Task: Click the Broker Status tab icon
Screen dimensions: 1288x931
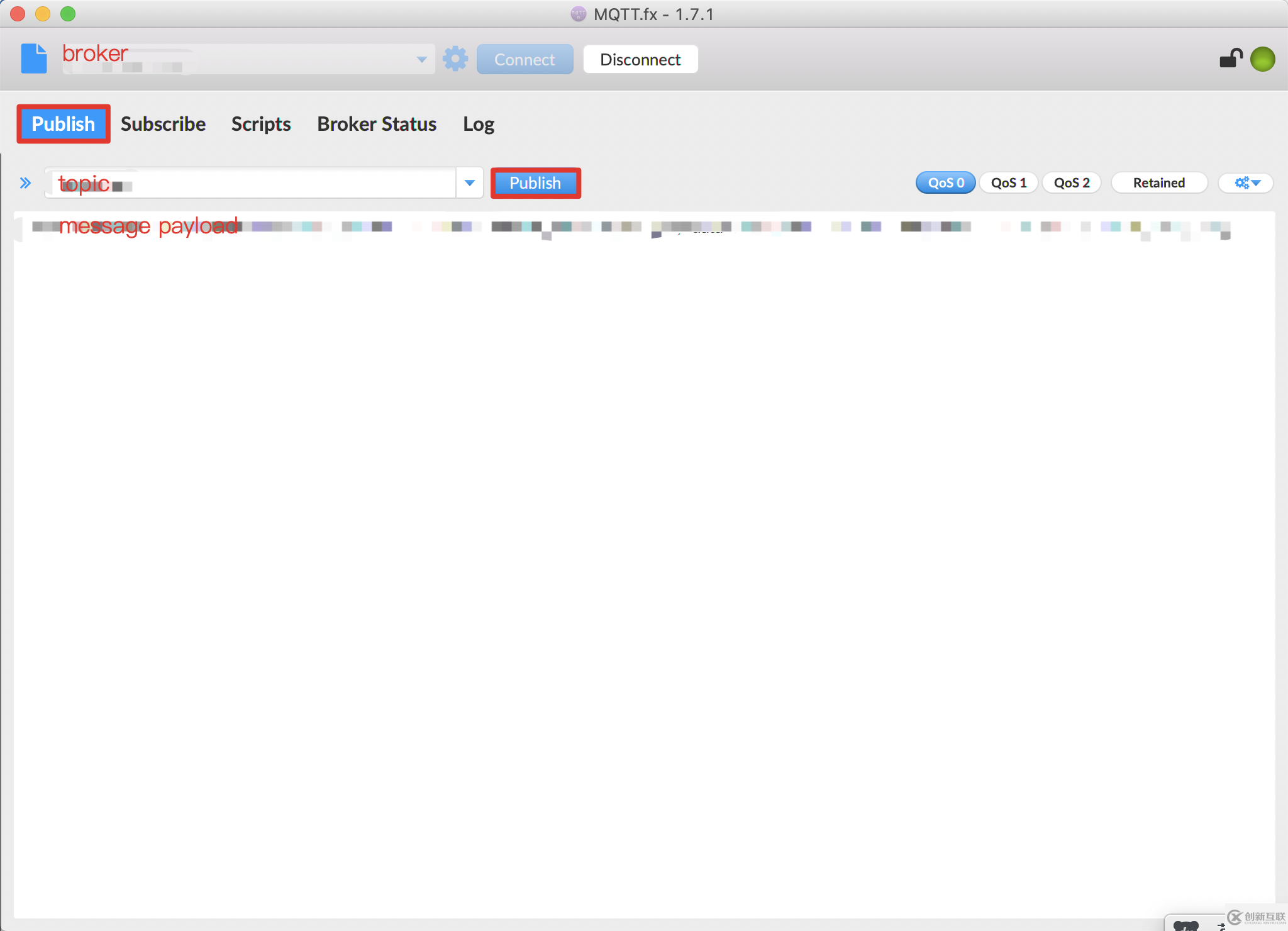Action: coord(377,123)
